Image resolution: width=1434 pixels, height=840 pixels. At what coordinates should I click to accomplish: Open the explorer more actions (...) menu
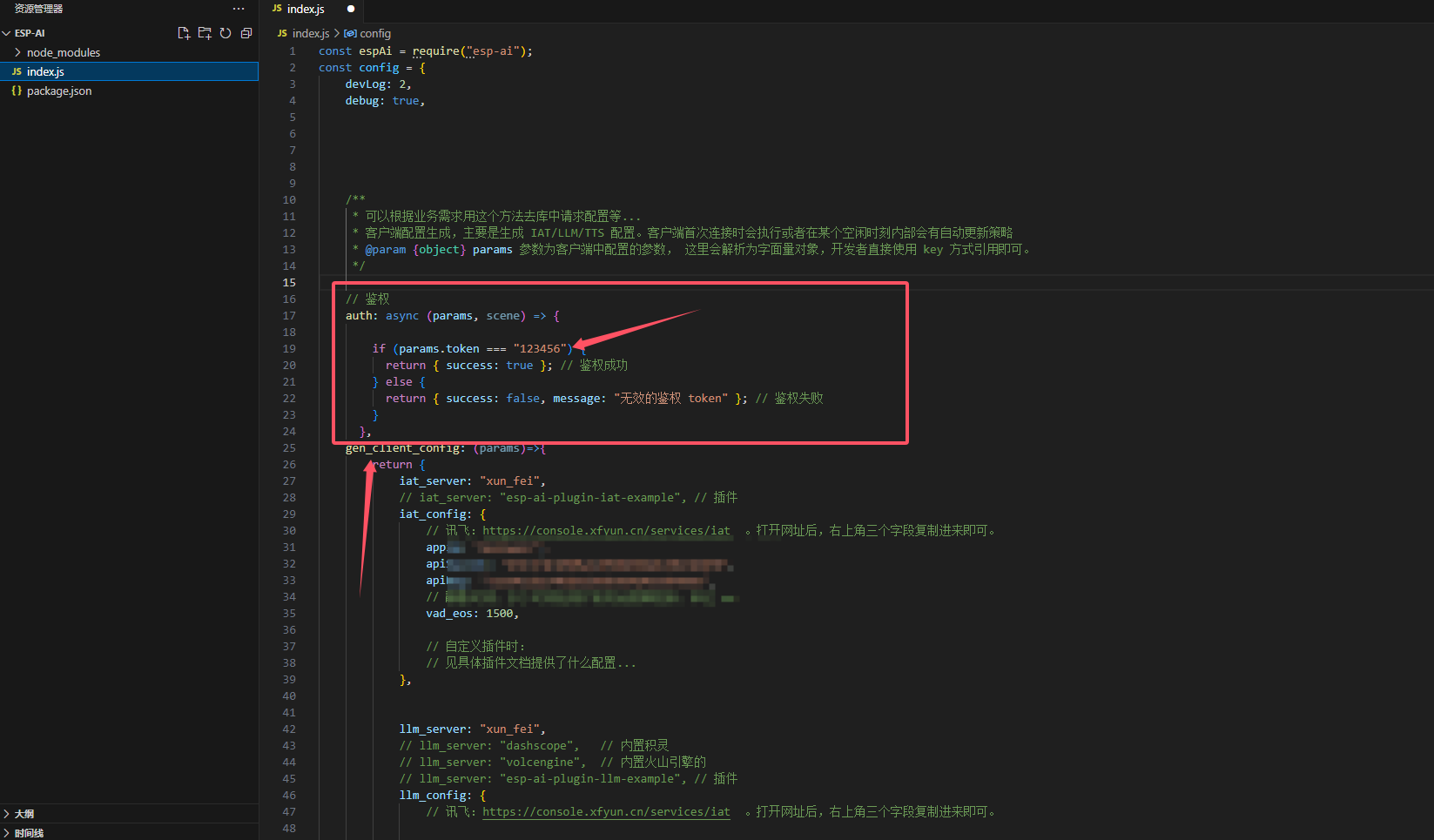239,9
